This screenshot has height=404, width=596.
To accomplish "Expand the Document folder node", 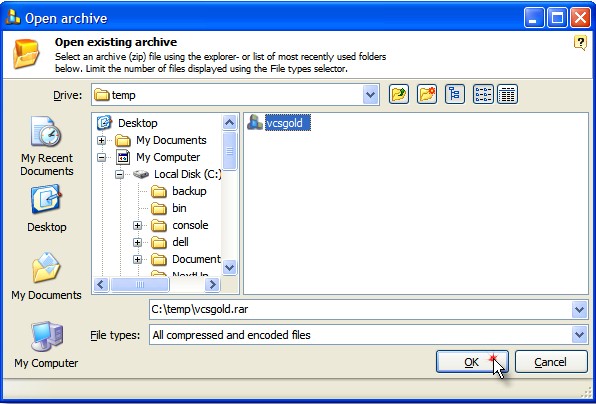I will (x=137, y=260).
